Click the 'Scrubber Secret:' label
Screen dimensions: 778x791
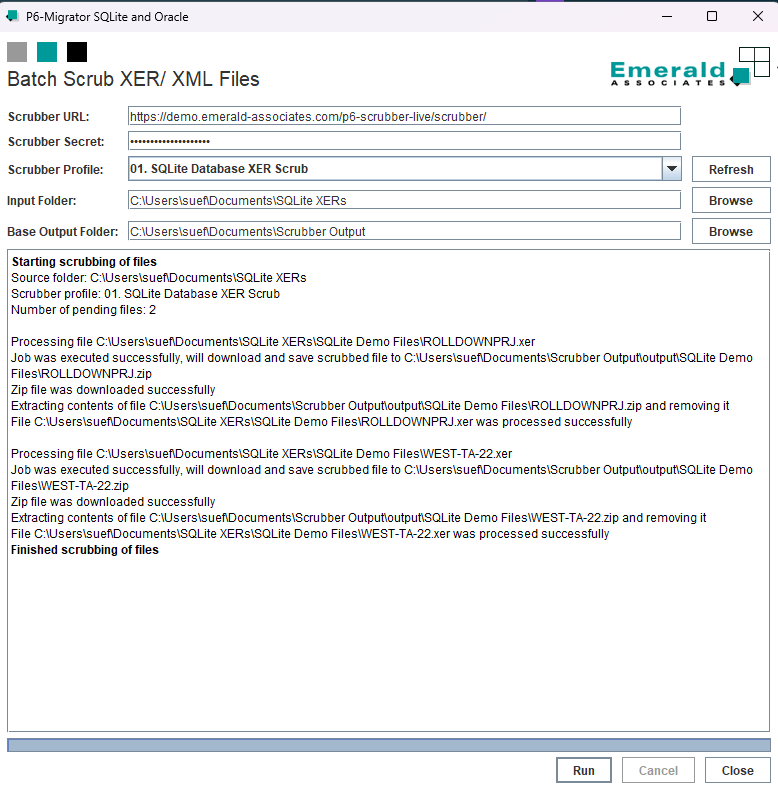click(56, 142)
